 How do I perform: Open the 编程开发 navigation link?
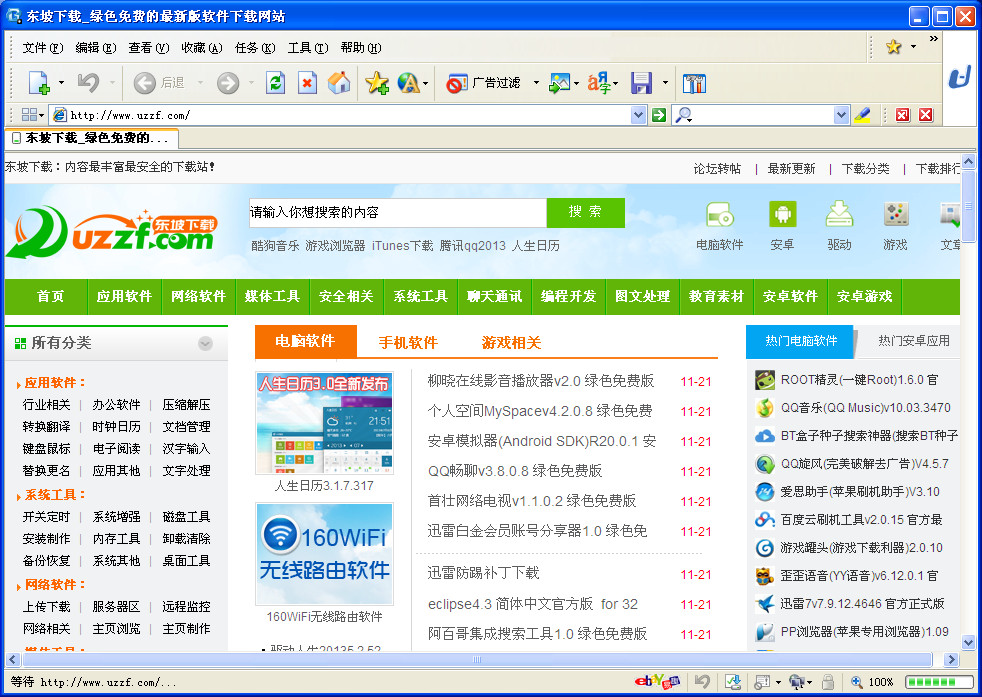(568, 296)
